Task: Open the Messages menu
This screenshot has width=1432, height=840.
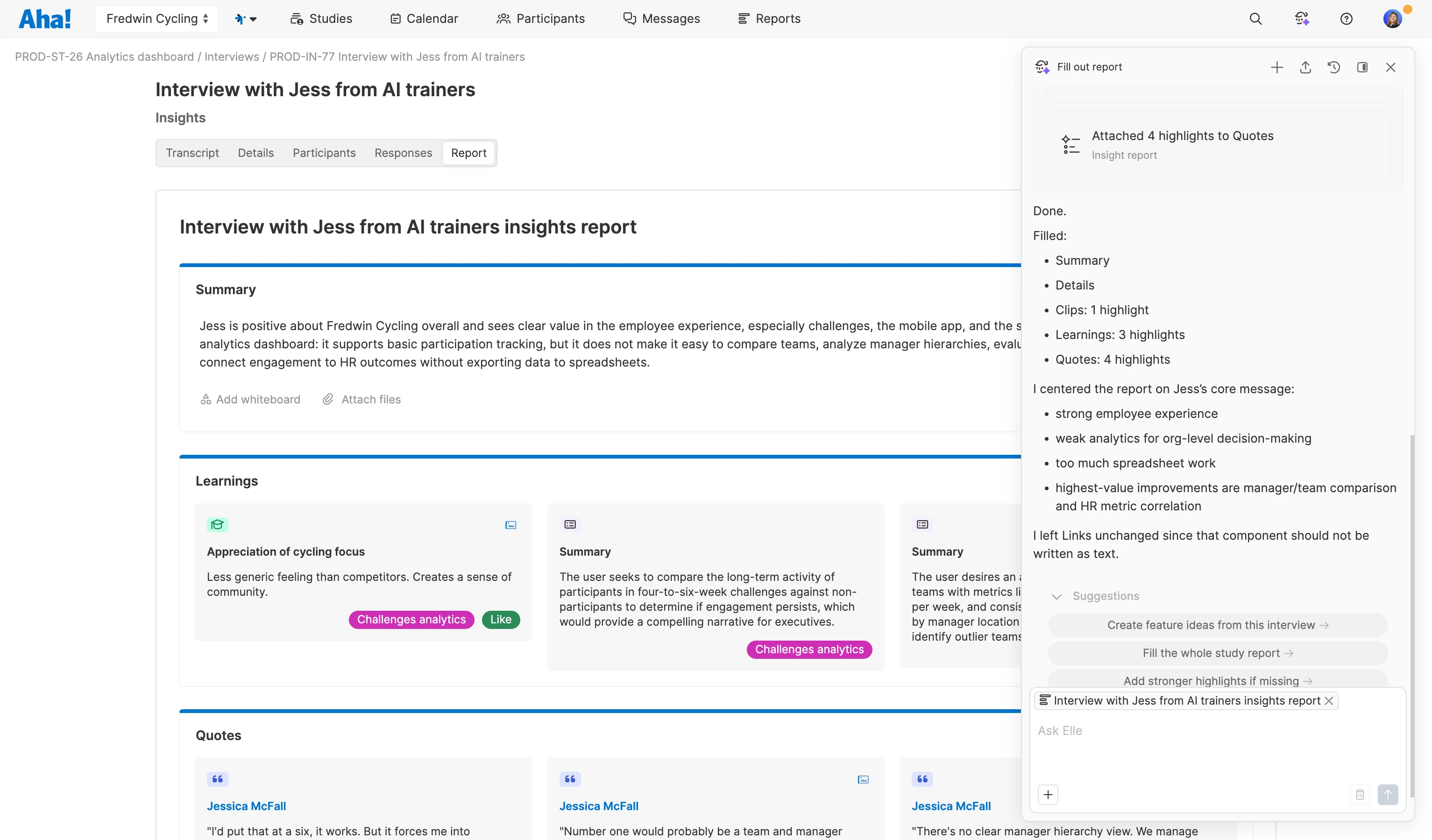Action: point(661,19)
